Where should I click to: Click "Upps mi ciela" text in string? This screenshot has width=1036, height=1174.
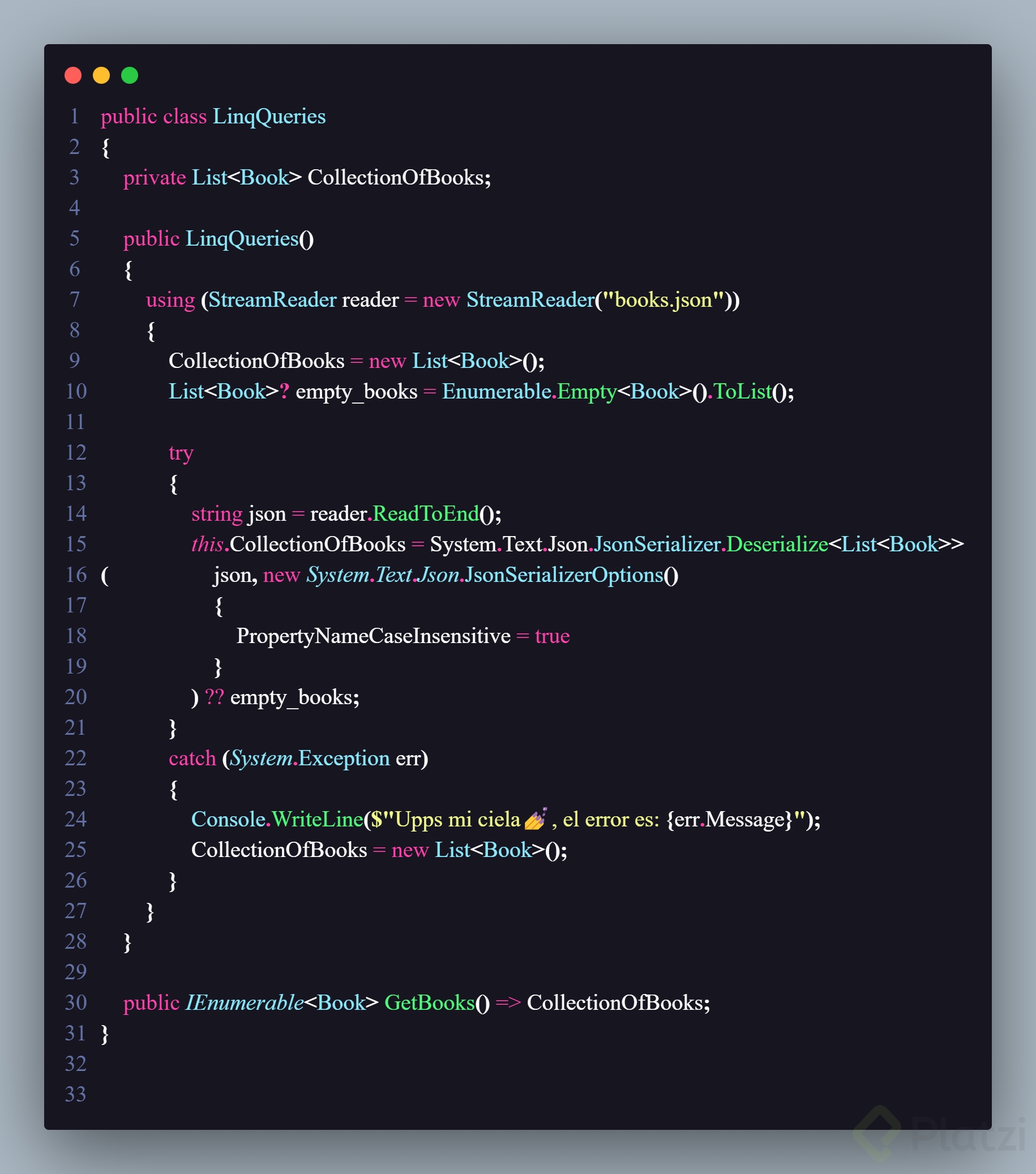(x=457, y=820)
